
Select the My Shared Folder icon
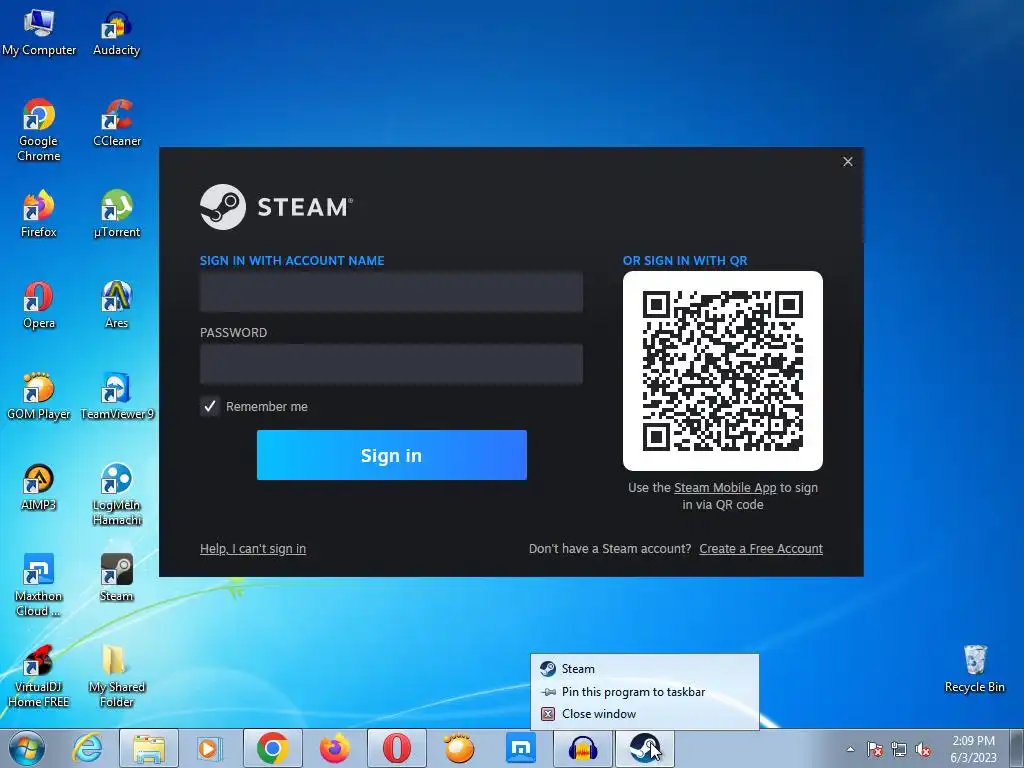(117, 677)
